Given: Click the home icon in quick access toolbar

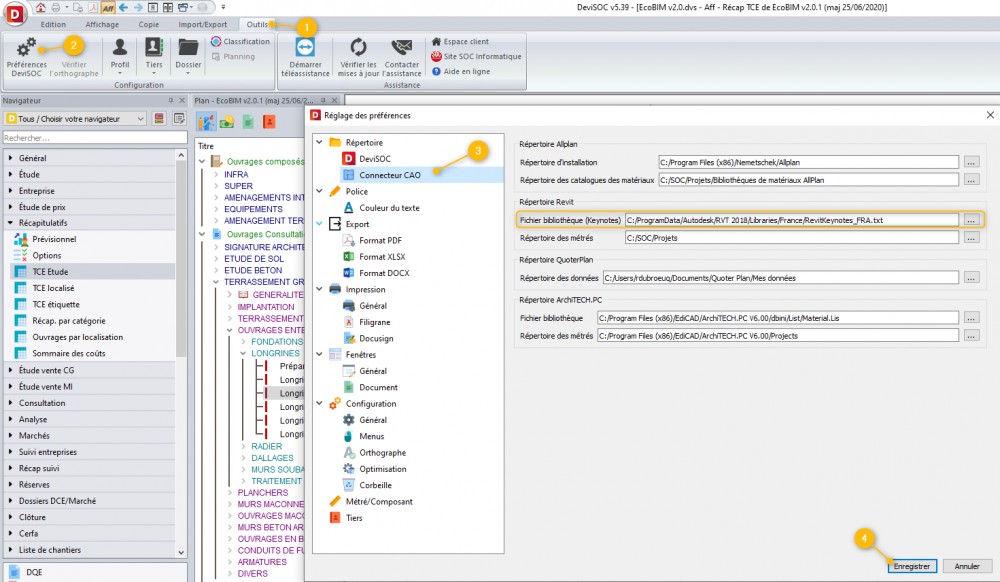Looking at the screenshot, I should coord(41,8).
